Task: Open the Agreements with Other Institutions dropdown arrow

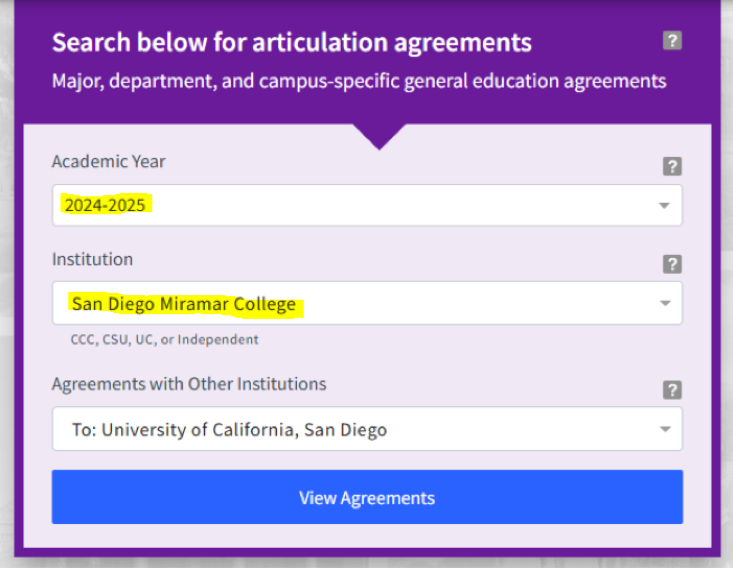Action: click(x=664, y=430)
